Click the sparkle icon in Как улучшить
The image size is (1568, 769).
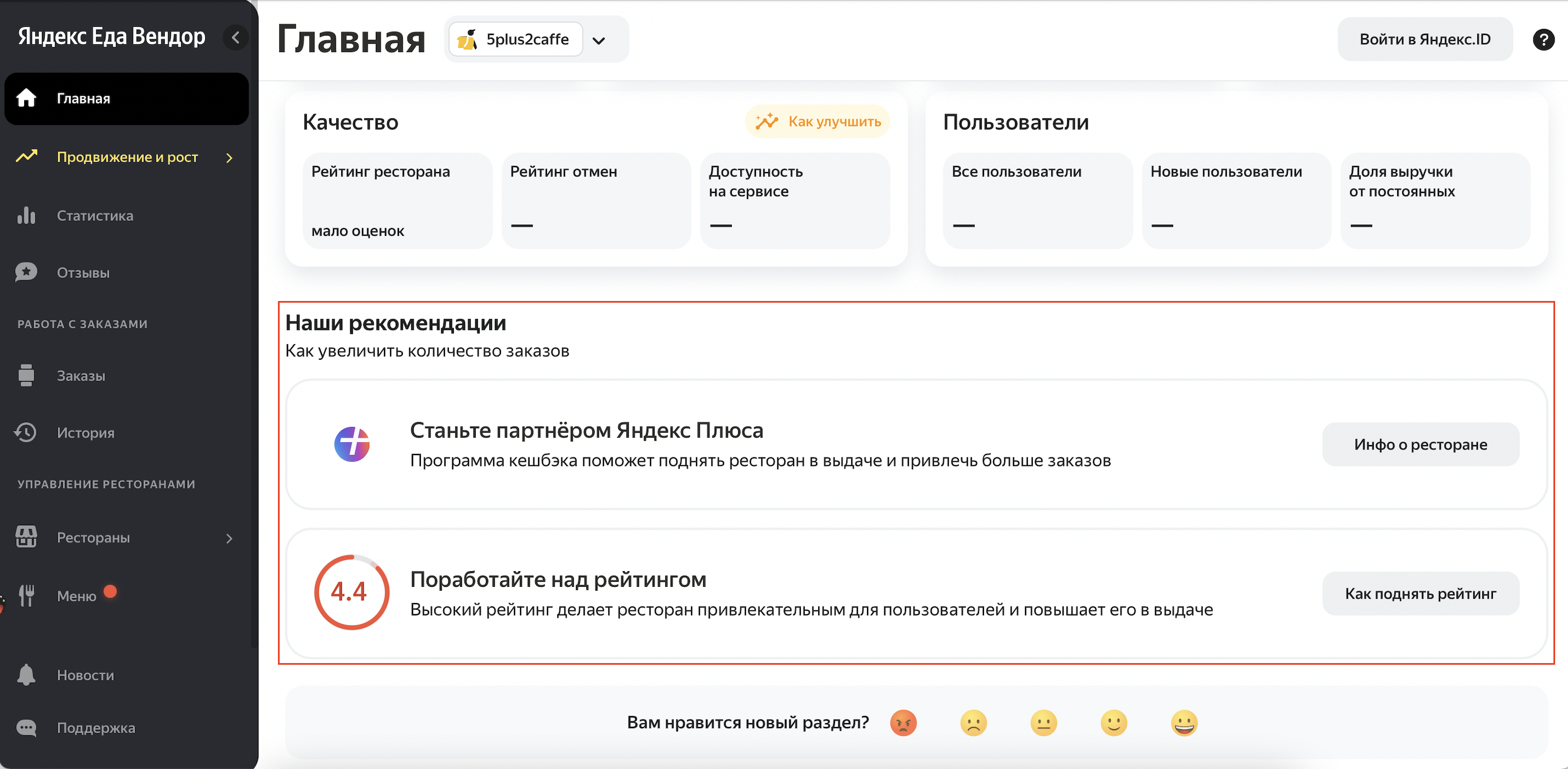click(x=767, y=121)
